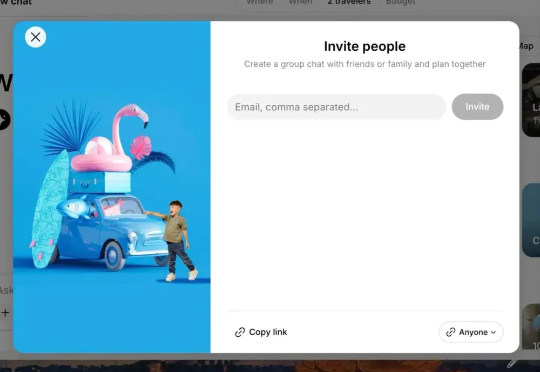The width and height of the screenshot is (540, 372).
Task: Copy the chat invite link
Action: click(261, 332)
